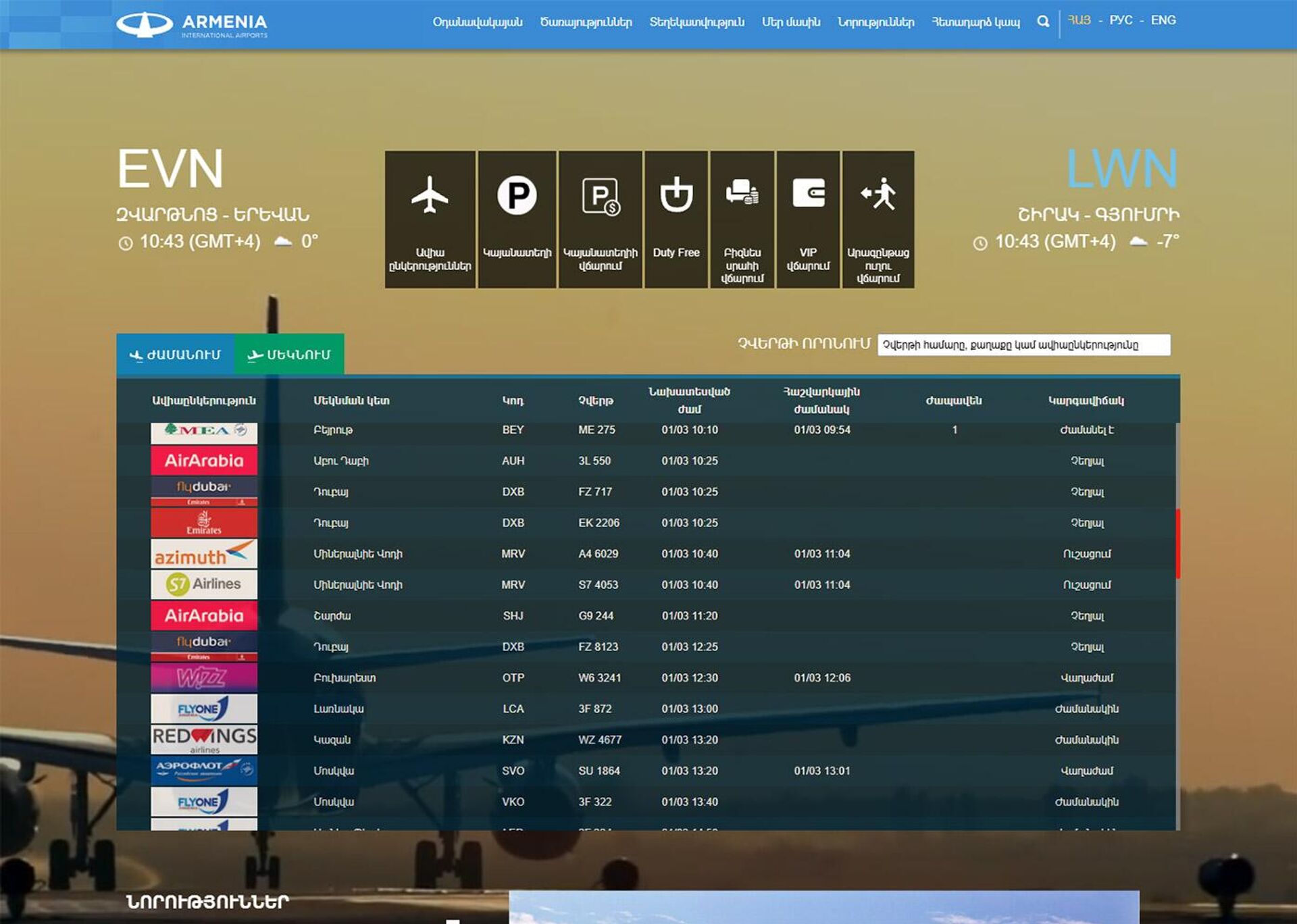Click the Wizz airline logo row
Image resolution: width=1297 pixels, height=924 pixels.
tap(203, 677)
